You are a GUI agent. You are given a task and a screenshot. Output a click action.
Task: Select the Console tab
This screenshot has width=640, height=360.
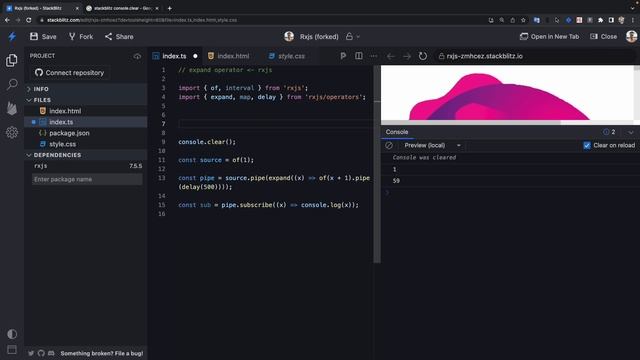[397, 132]
